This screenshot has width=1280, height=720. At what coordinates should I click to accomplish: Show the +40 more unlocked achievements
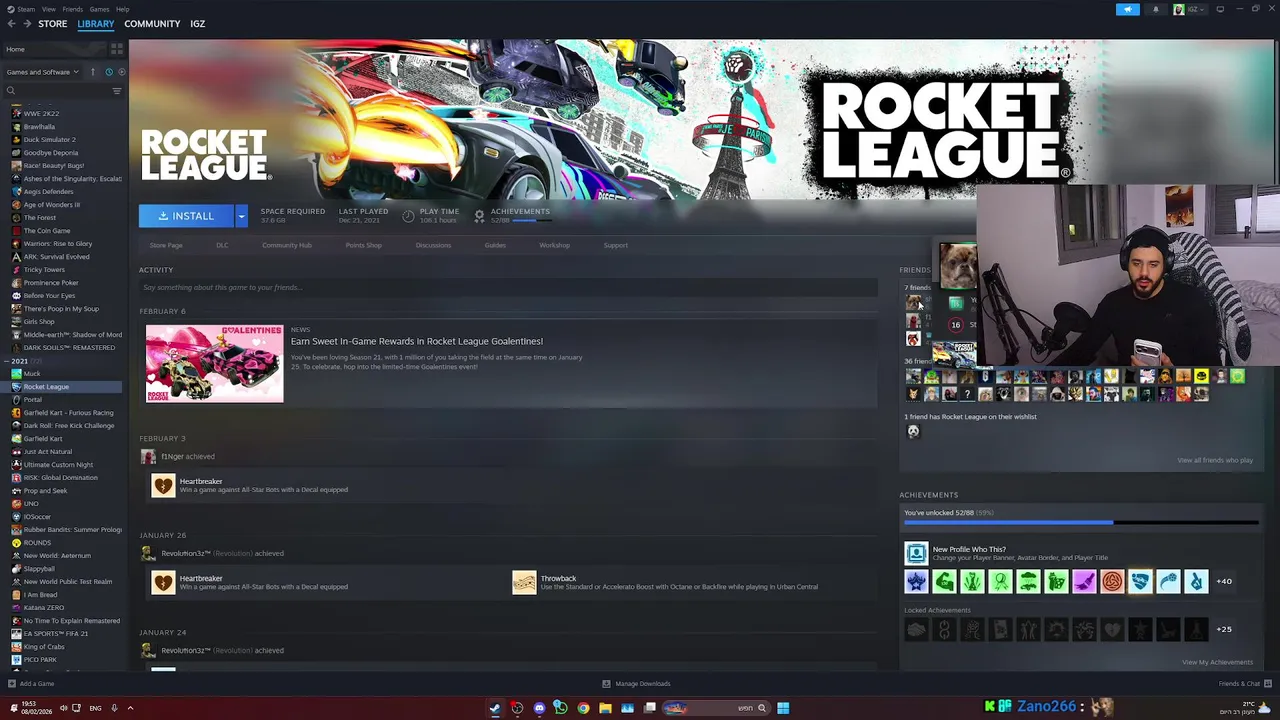1224,581
